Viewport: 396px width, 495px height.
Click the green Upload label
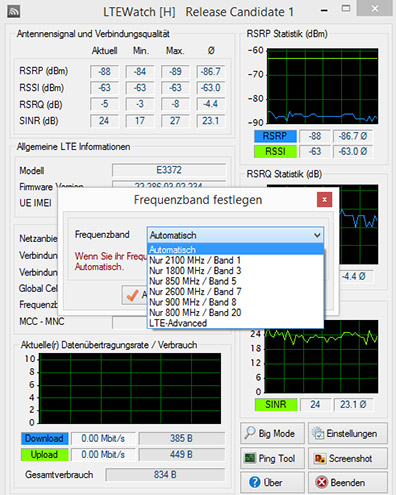tap(45, 454)
